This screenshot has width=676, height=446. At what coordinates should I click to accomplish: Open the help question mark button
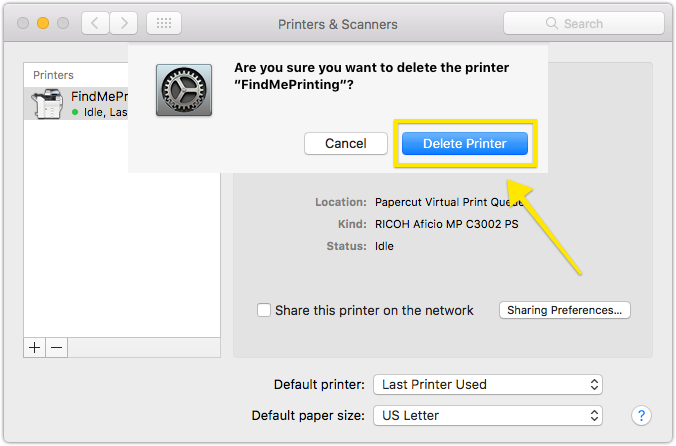click(642, 415)
